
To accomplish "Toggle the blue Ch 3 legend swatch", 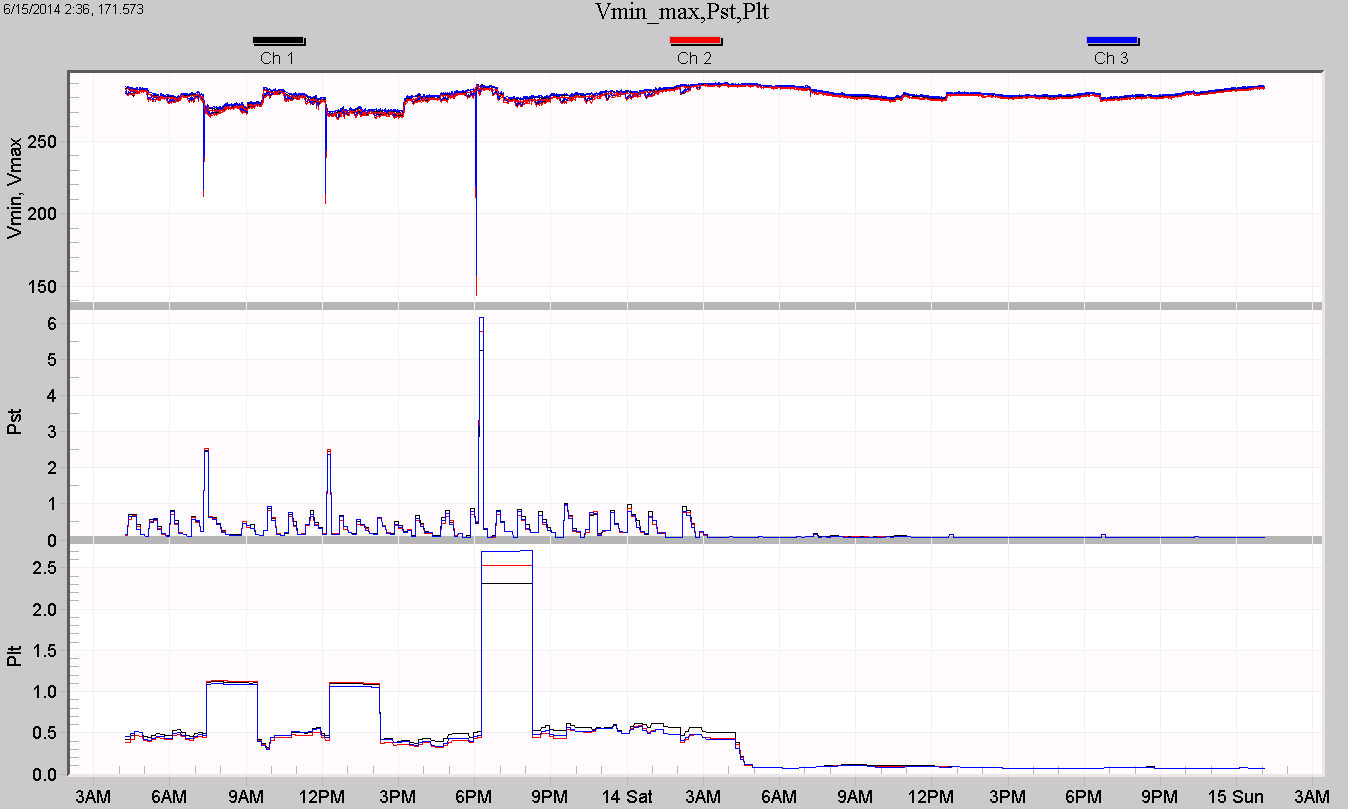I will 1111,41.
